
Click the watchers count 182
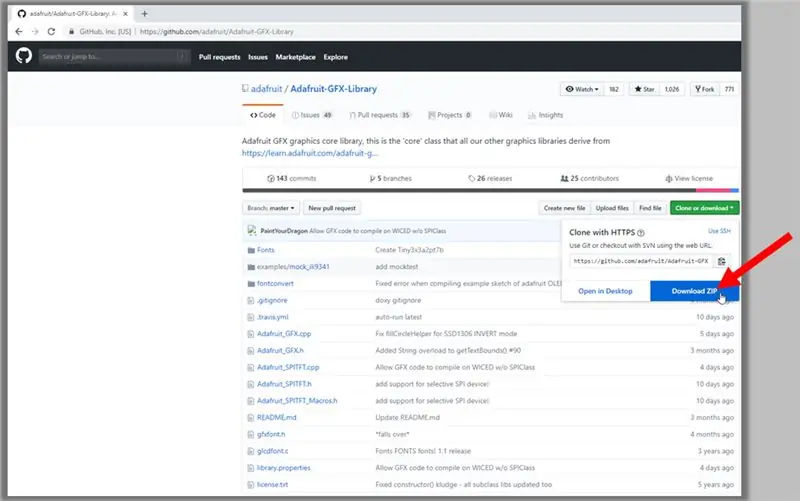point(614,89)
